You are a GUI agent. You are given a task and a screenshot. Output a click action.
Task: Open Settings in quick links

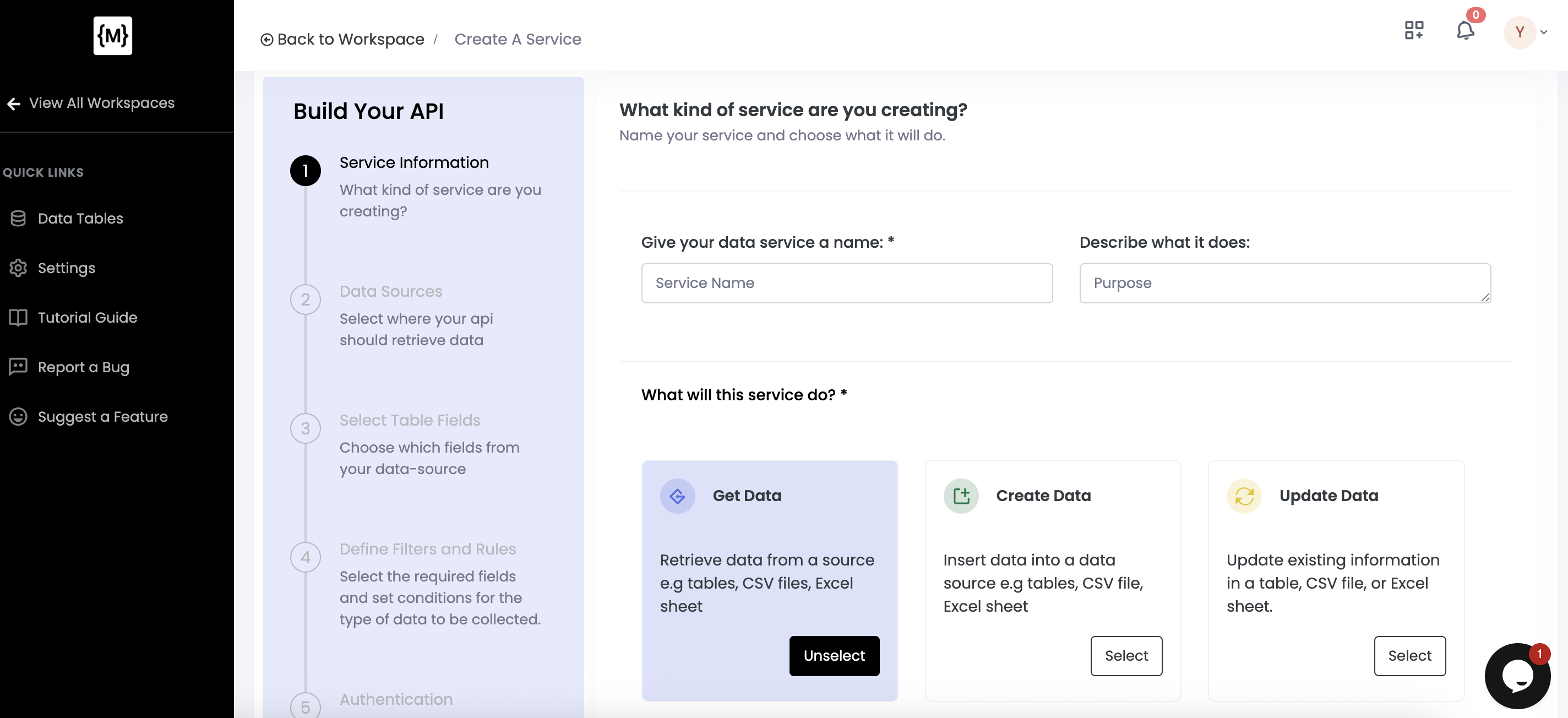(x=66, y=268)
